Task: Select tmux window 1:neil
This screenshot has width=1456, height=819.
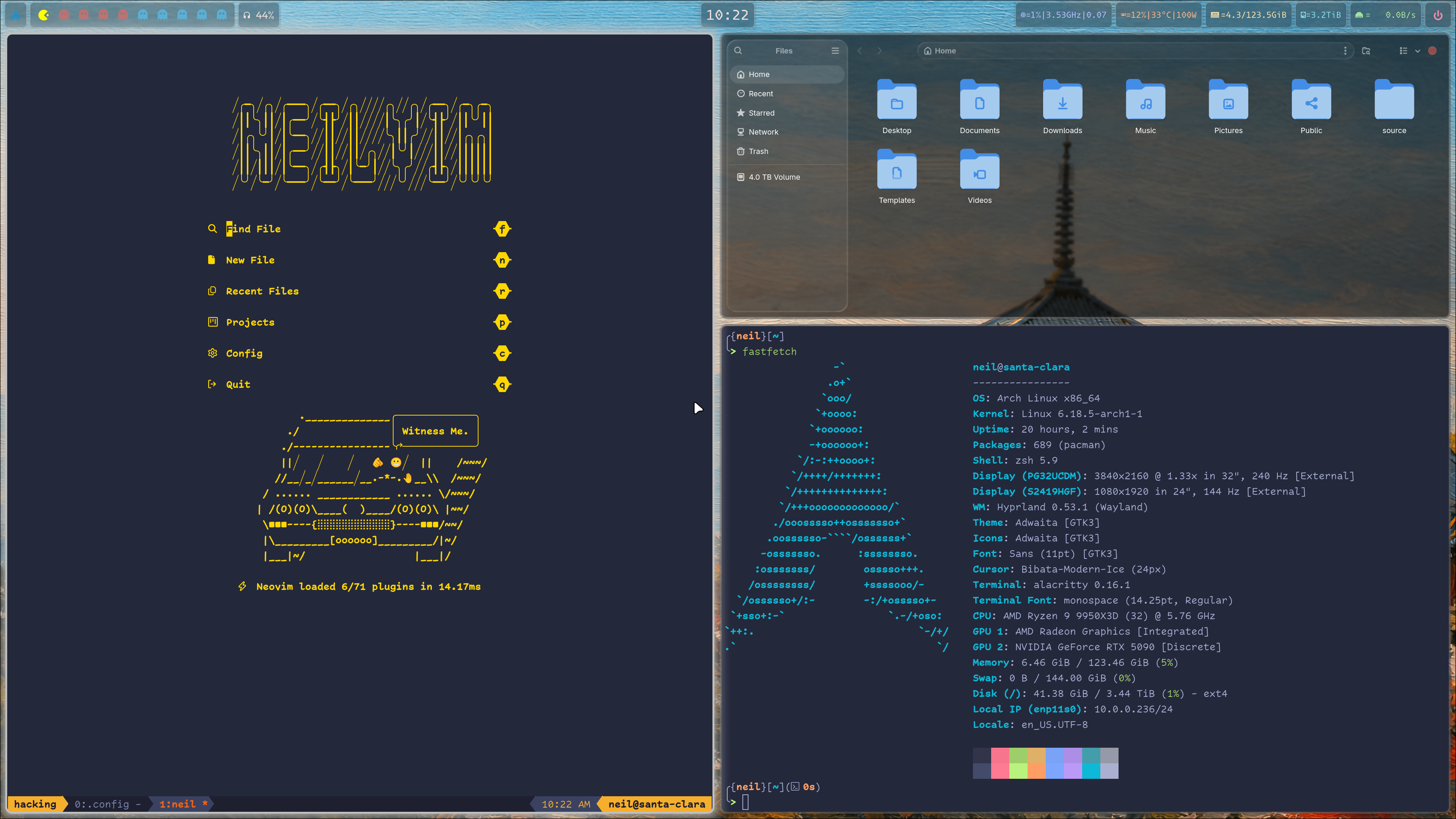Action: 179,803
